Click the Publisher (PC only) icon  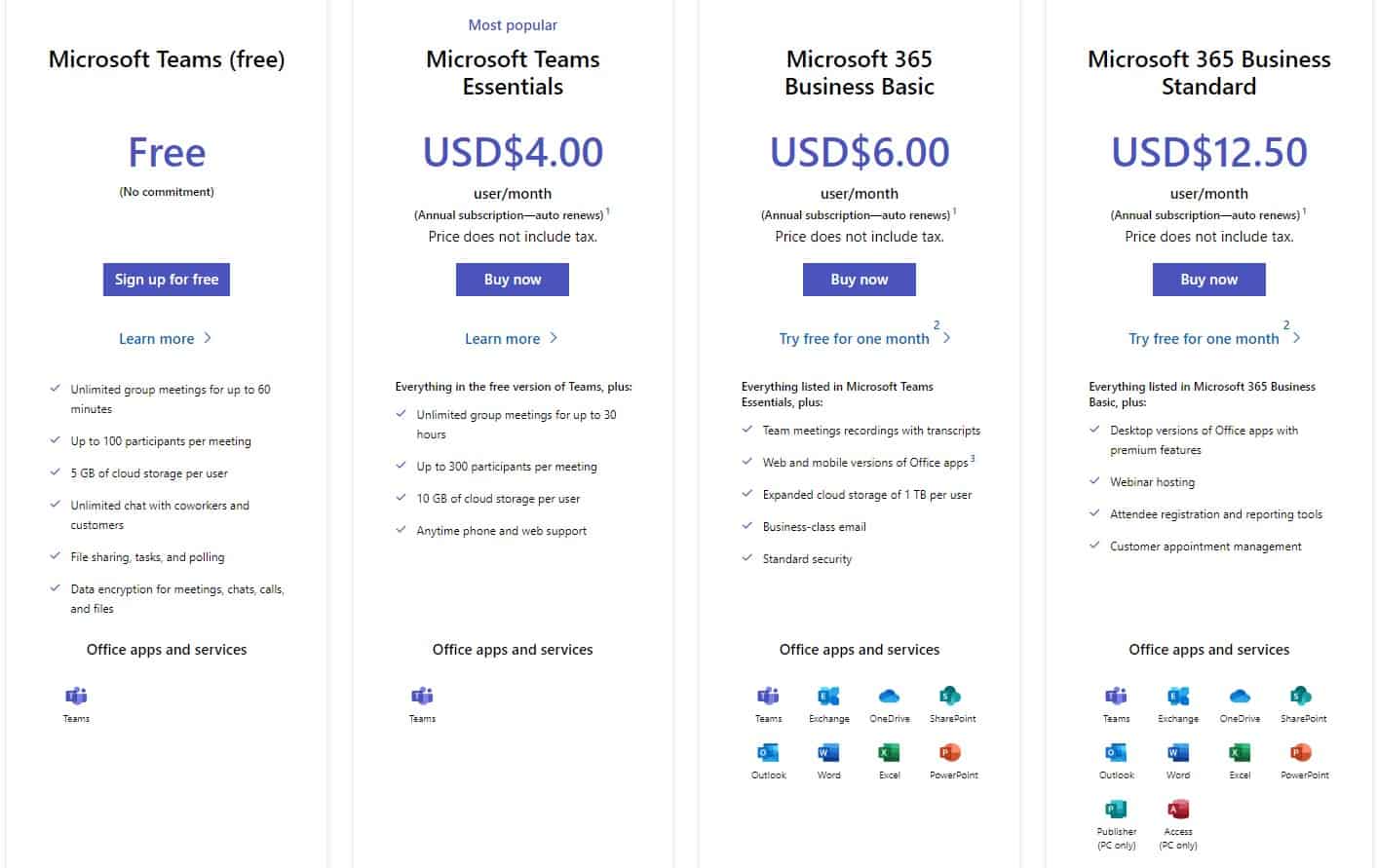pos(1116,809)
